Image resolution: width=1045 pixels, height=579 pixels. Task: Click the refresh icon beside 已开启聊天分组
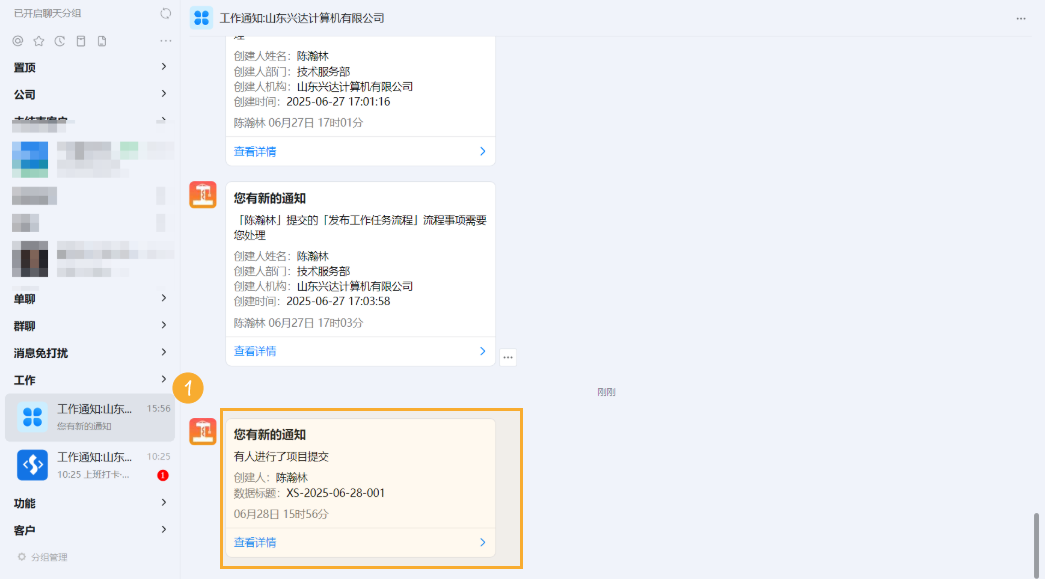pos(165,13)
